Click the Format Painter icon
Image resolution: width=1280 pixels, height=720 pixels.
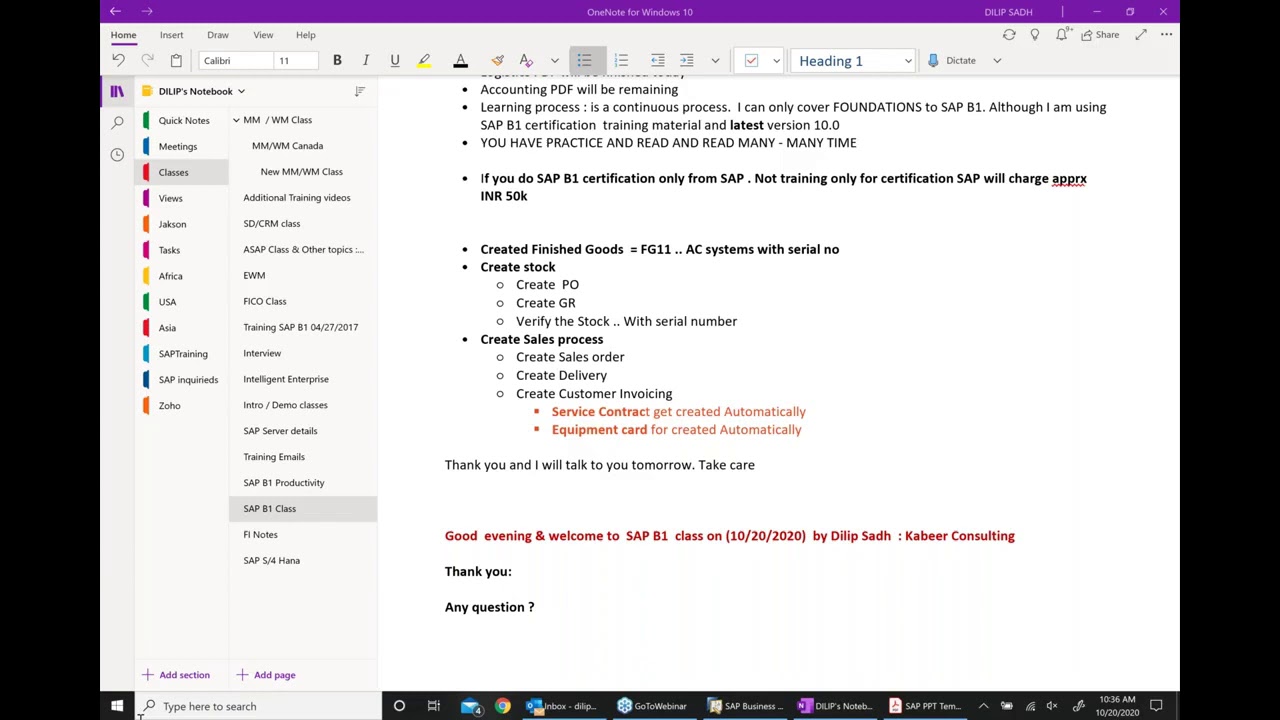coord(497,61)
